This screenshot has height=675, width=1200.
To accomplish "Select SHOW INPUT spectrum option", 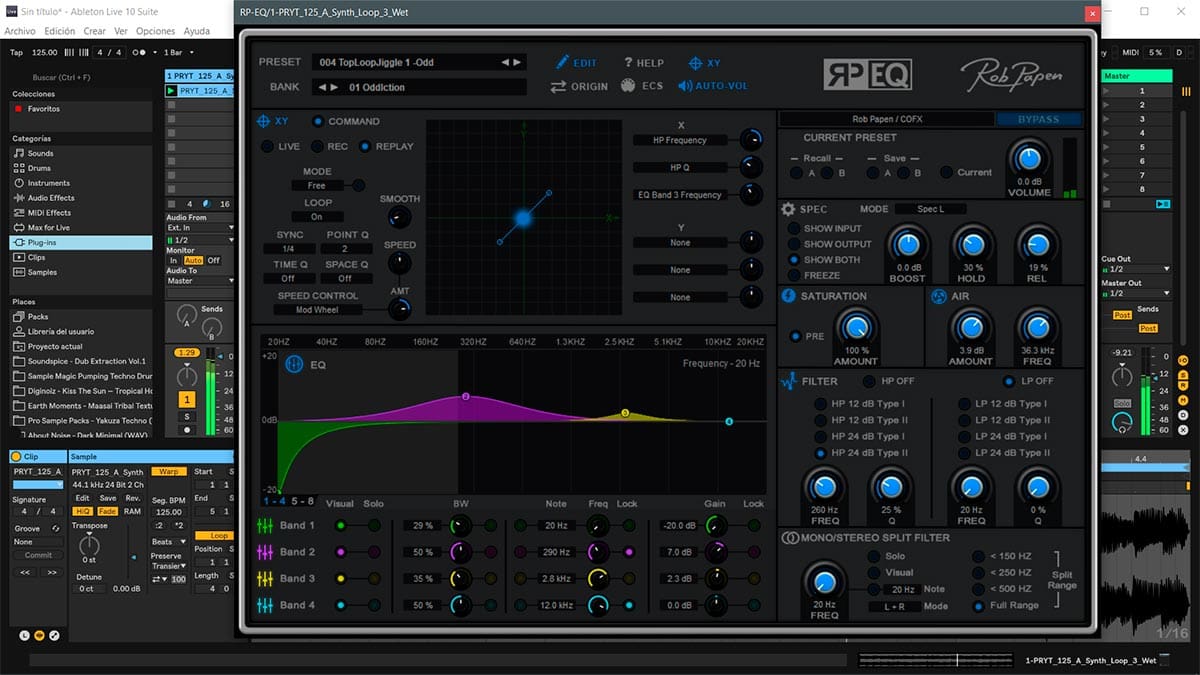I will 794,229.
